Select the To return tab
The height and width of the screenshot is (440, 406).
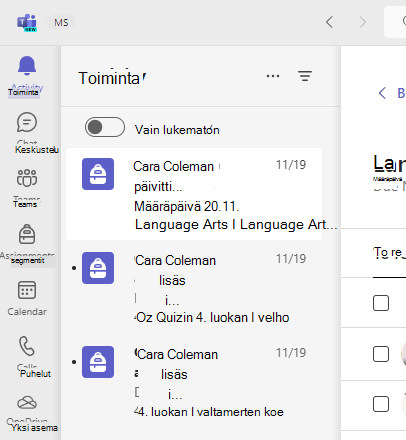(x=389, y=253)
